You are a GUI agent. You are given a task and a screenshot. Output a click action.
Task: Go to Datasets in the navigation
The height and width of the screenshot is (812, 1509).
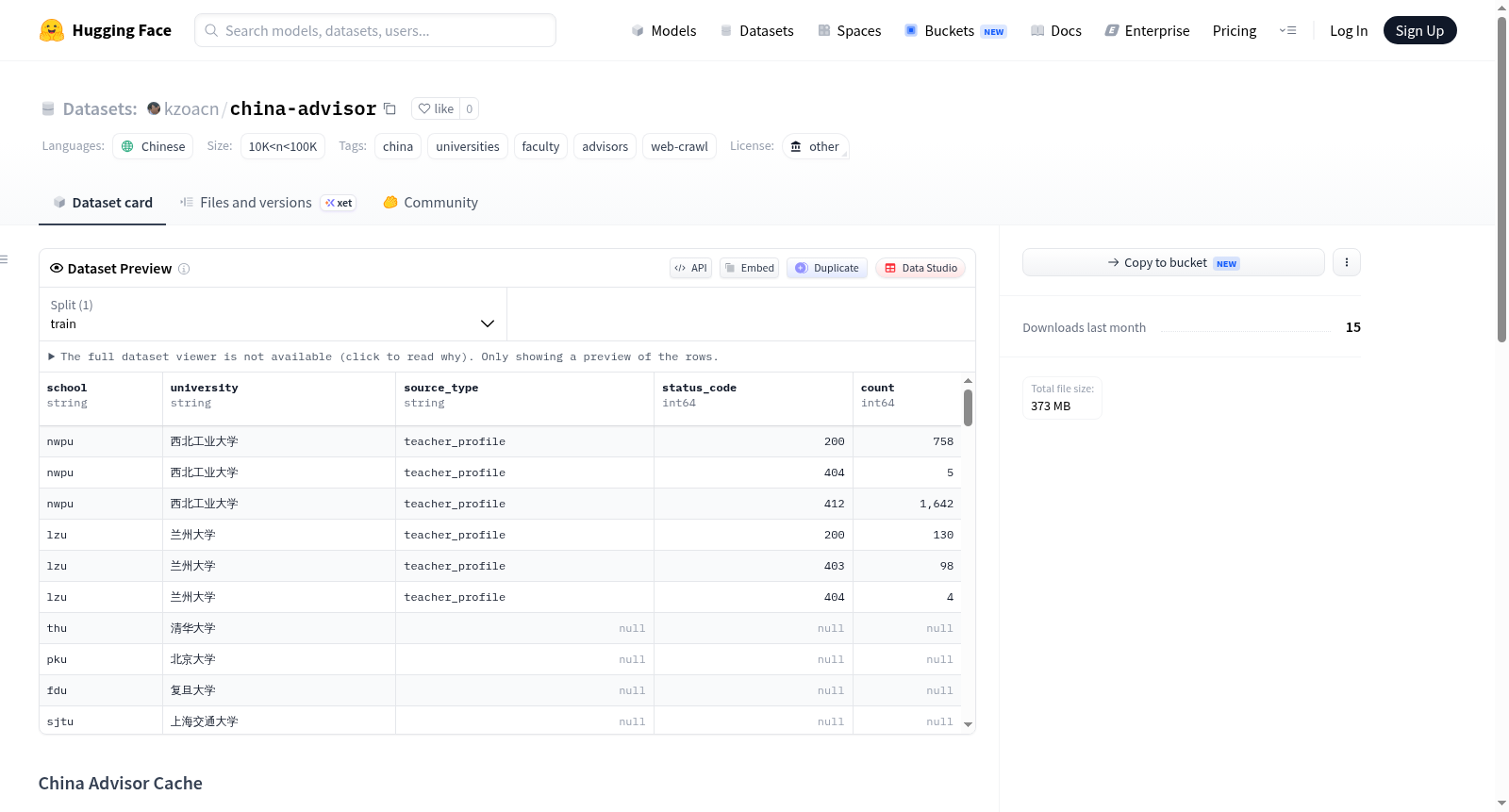pyautogui.click(x=757, y=30)
